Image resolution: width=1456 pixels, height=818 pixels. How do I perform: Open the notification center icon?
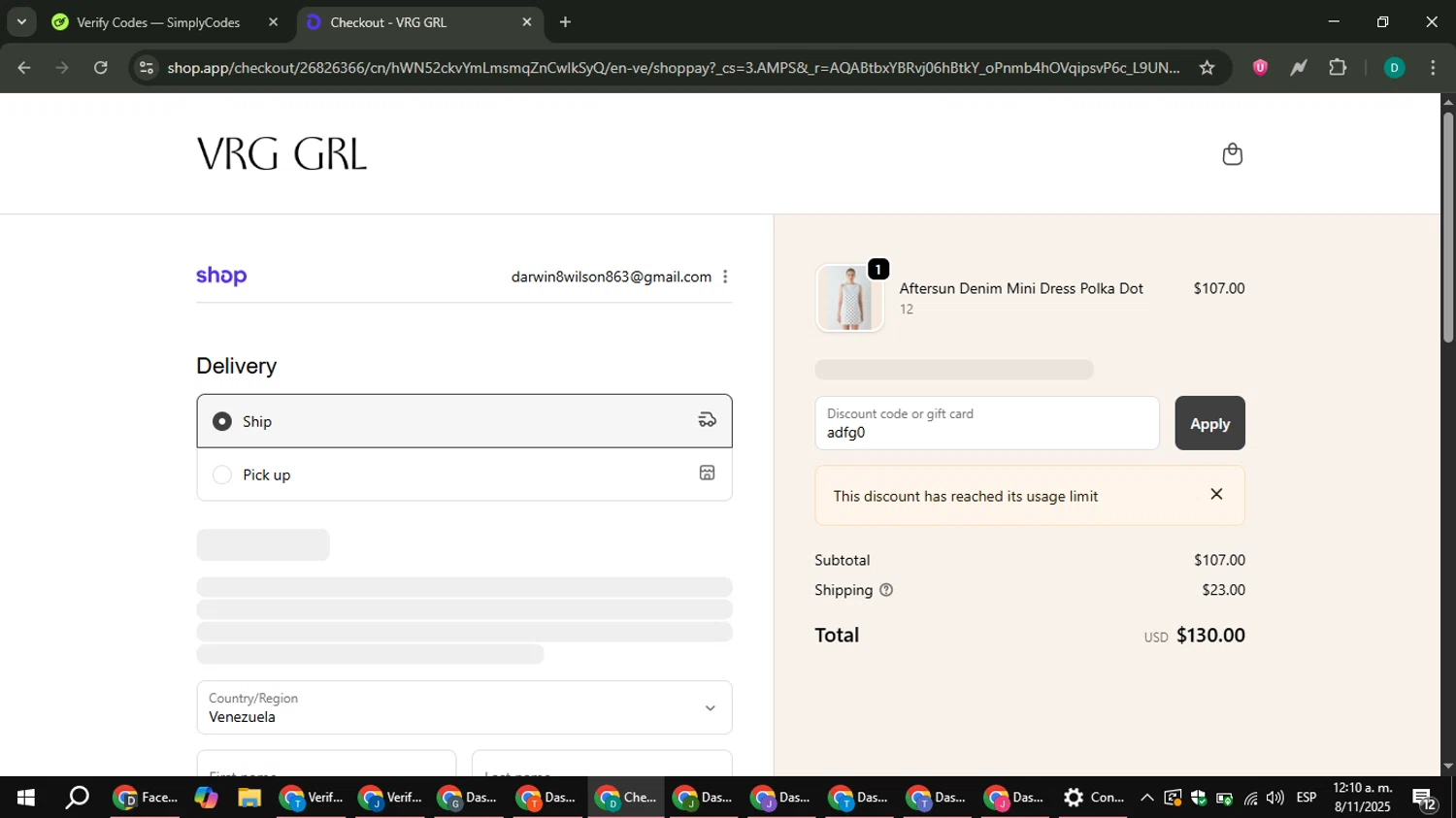click(x=1425, y=798)
